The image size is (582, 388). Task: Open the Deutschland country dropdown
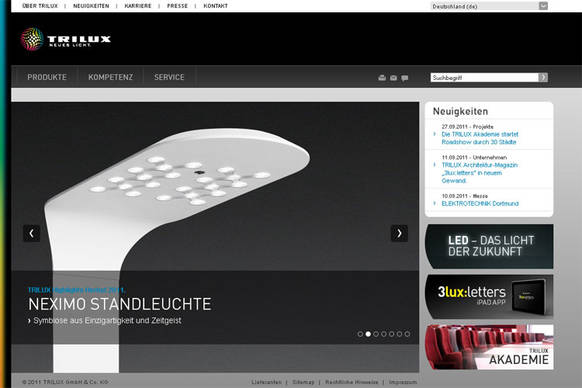(x=489, y=6)
